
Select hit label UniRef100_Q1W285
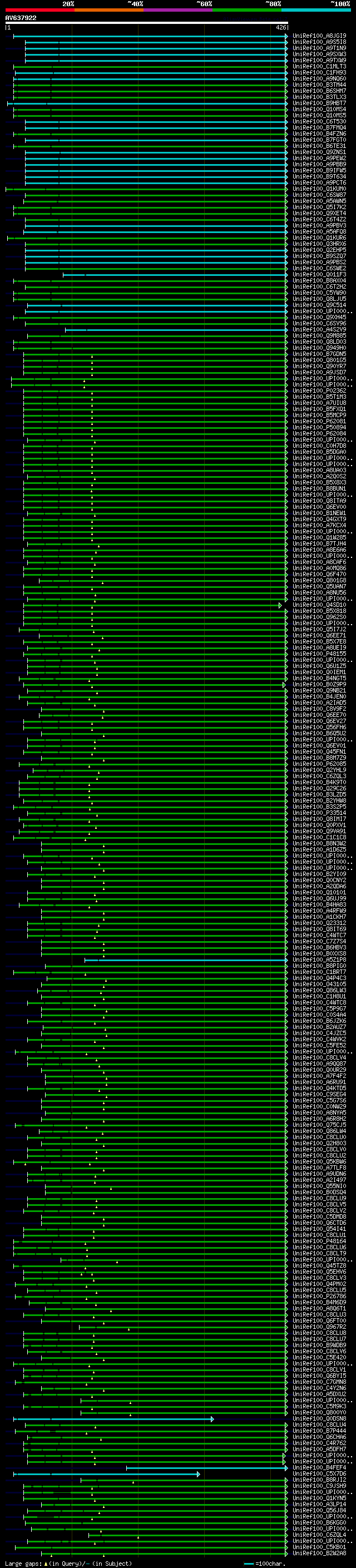319,537
